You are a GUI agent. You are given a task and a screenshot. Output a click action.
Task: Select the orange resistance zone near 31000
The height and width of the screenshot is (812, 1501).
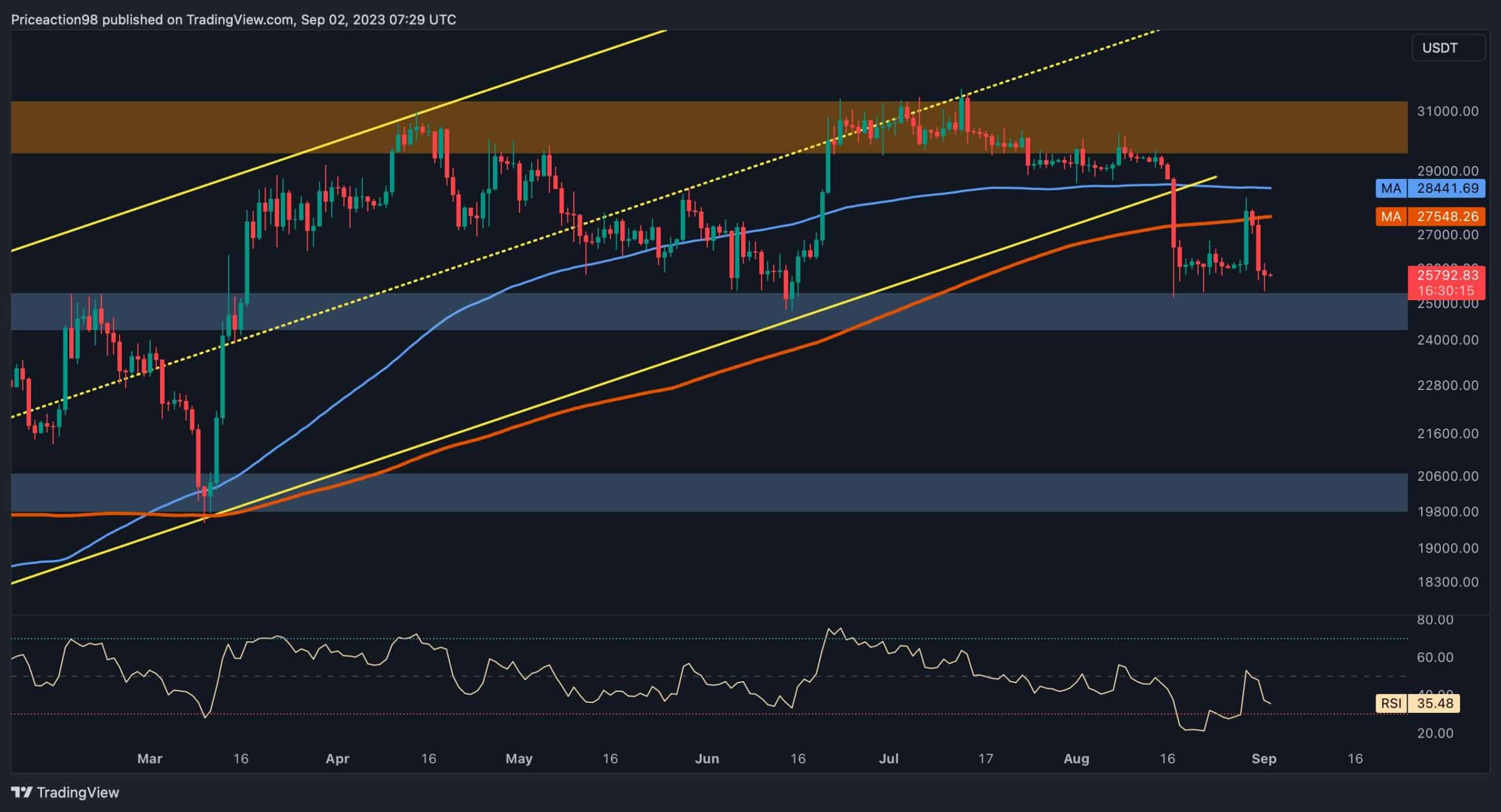point(709,127)
